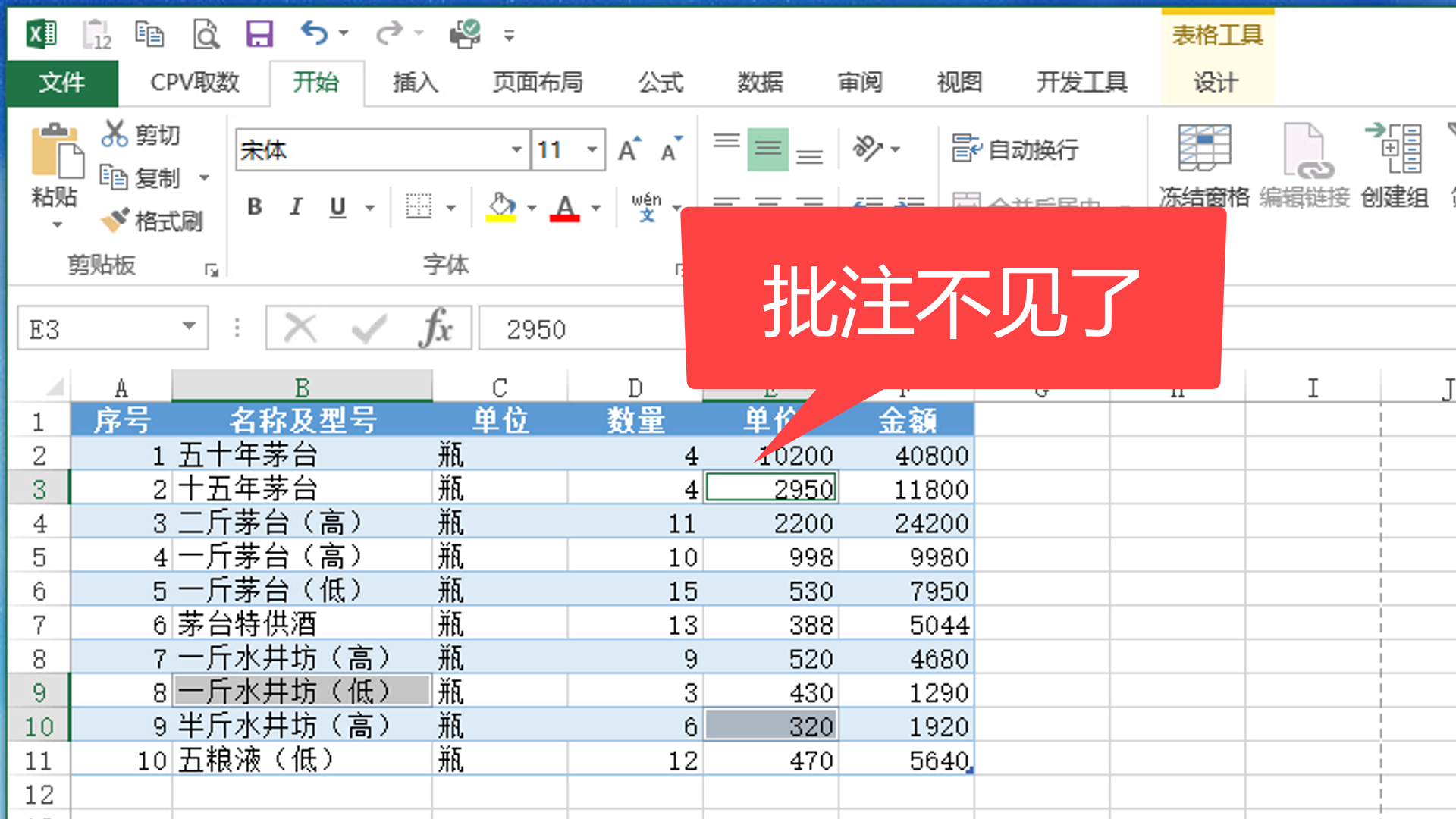Viewport: 1456px width, 819px height.
Task: Switch to the 开发工具 tab
Action: [x=1082, y=82]
